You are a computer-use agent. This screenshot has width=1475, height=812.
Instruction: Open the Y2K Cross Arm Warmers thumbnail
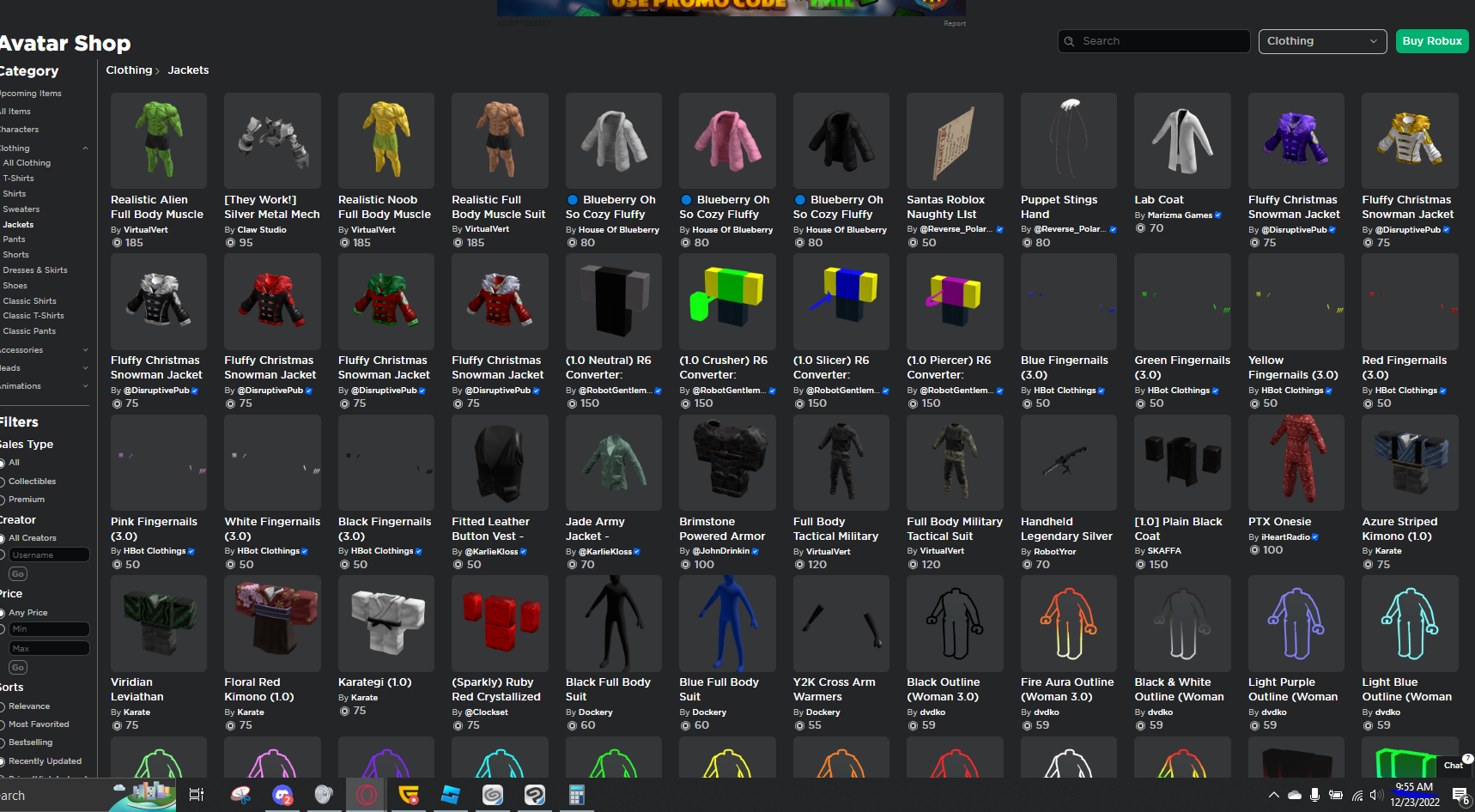[841, 623]
